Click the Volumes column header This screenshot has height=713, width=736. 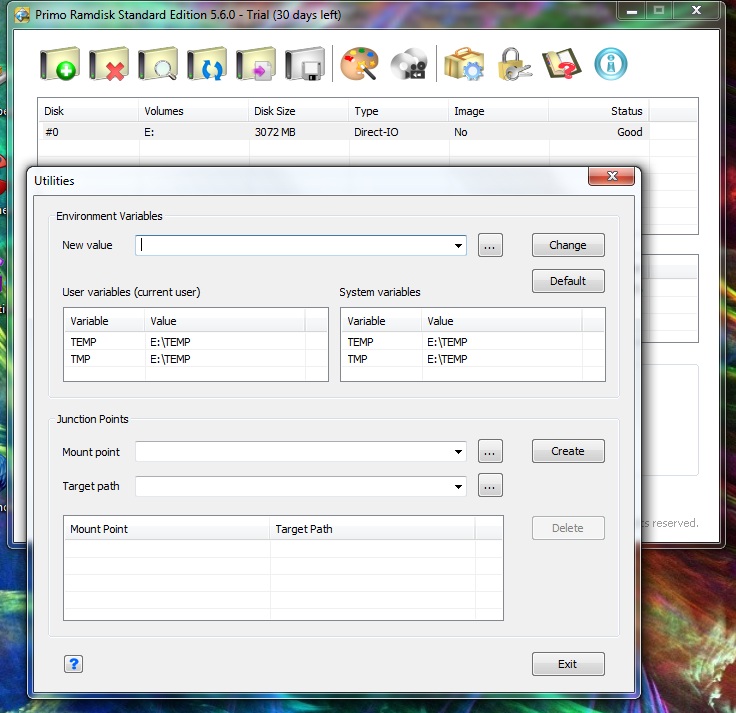click(x=193, y=111)
